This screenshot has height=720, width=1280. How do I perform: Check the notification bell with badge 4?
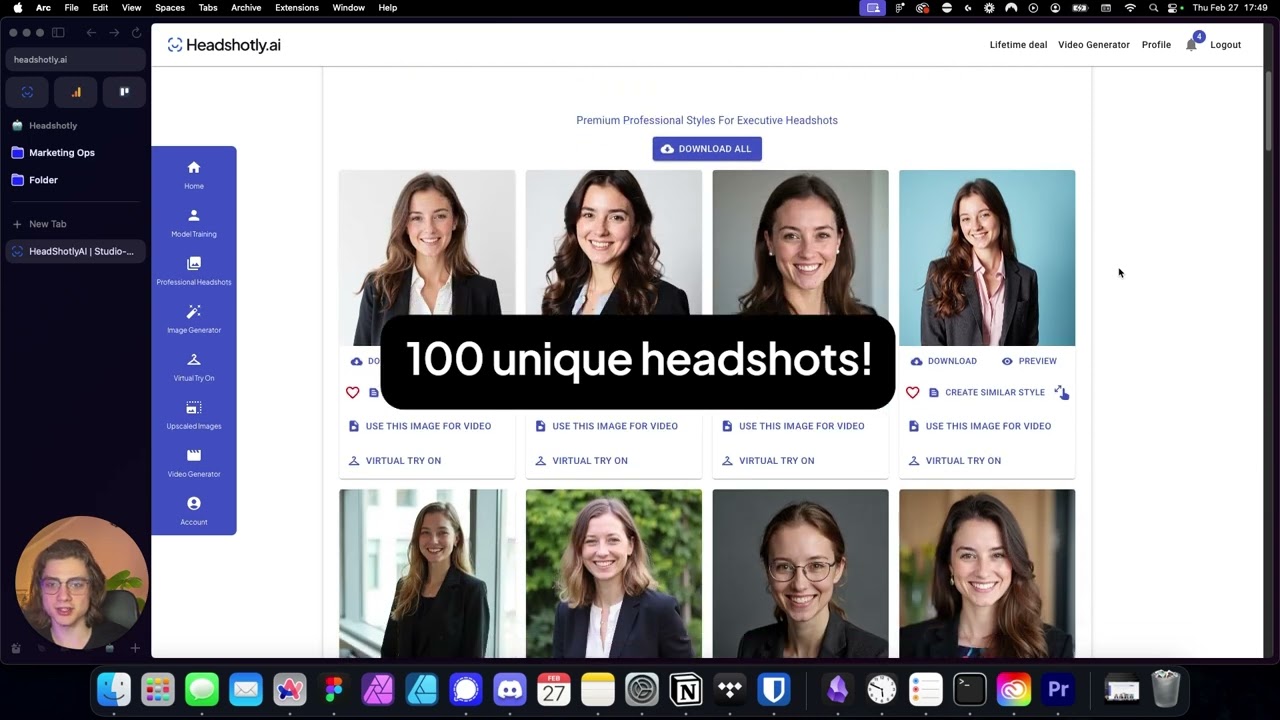click(1191, 45)
